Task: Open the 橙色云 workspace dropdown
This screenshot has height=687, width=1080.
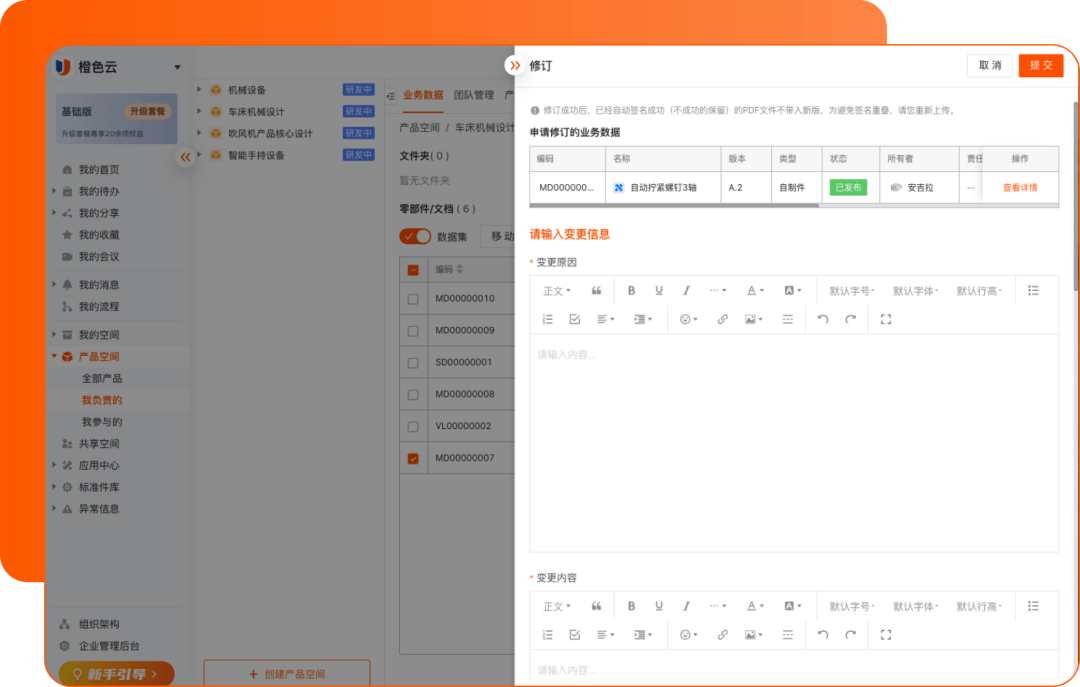Action: pyautogui.click(x=178, y=67)
